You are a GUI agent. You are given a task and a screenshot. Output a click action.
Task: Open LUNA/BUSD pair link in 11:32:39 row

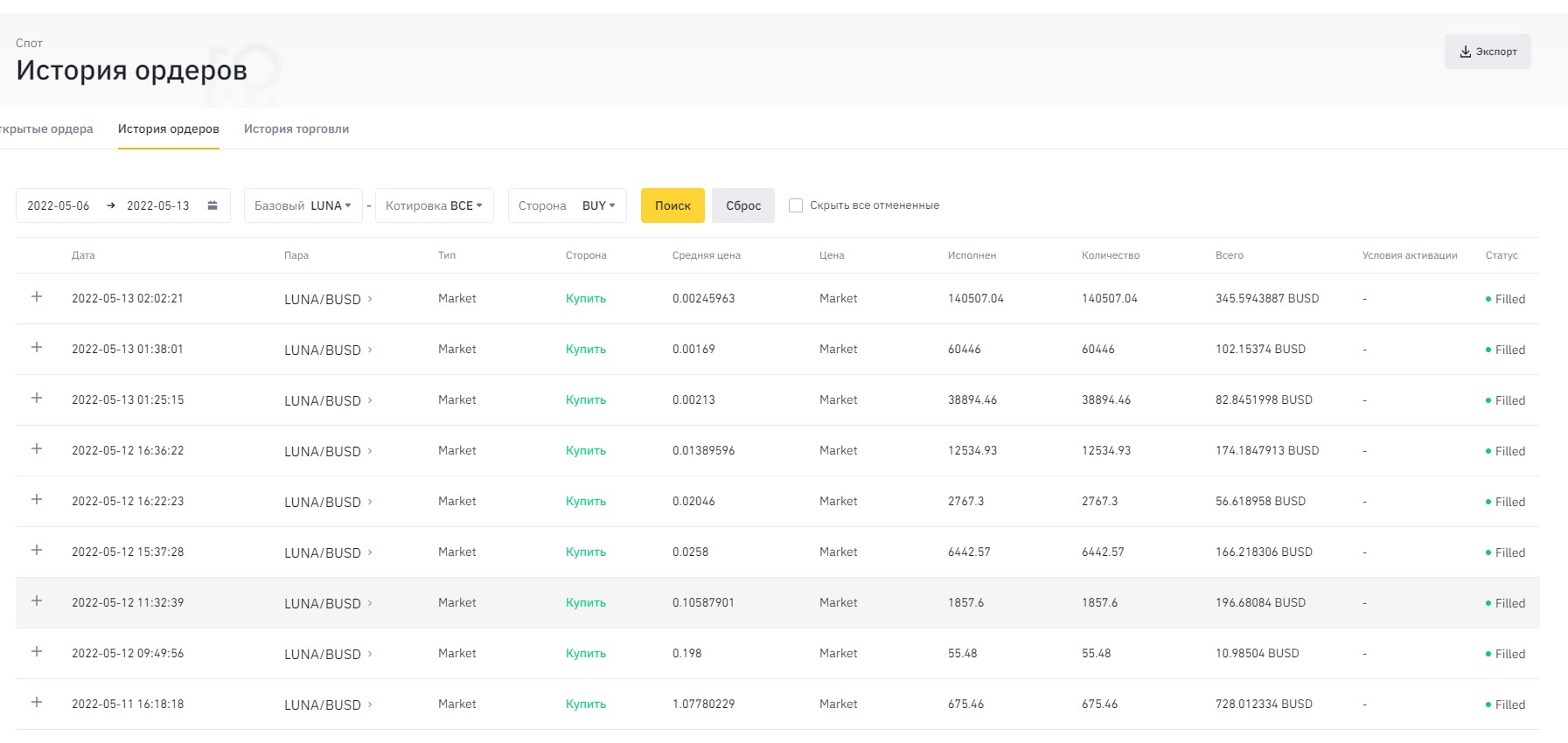pos(328,603)
